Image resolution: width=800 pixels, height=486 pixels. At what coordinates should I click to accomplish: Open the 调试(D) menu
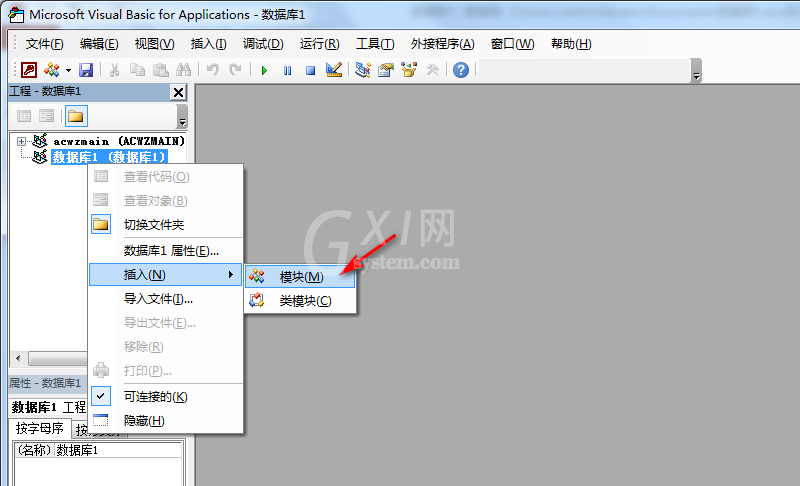pos(263,44)
